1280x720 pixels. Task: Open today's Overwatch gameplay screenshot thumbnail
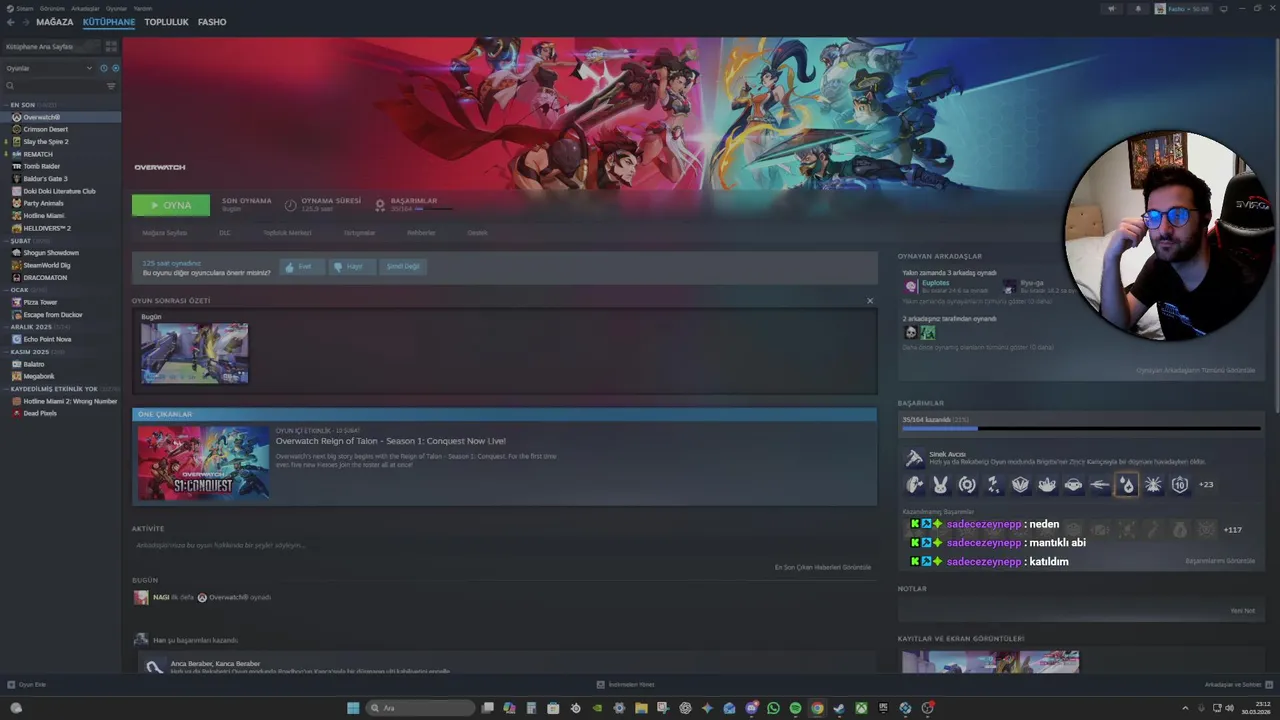click(194, 353)
